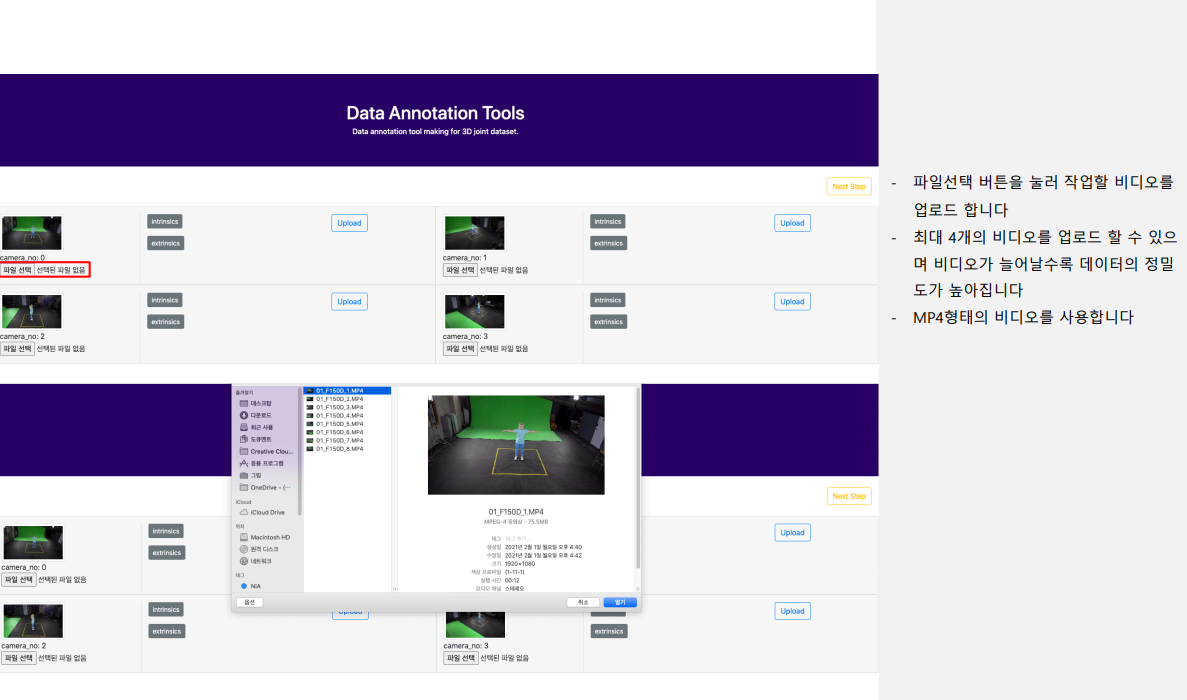This screenshot has width=1187, height=700.
Task: Upload the camera 1 video behind the dialog
Action: click(792, 533)
